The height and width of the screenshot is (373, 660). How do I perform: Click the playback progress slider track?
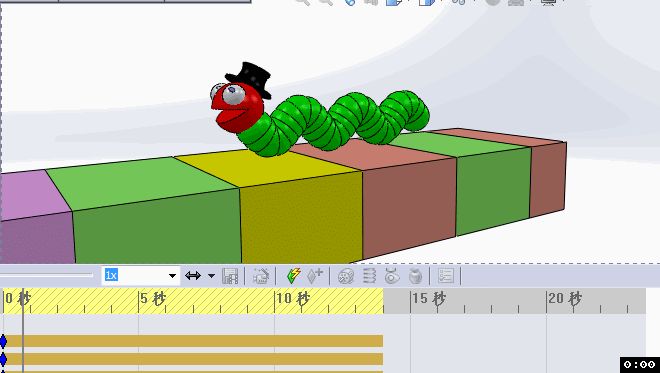click(x=46, y=275)
